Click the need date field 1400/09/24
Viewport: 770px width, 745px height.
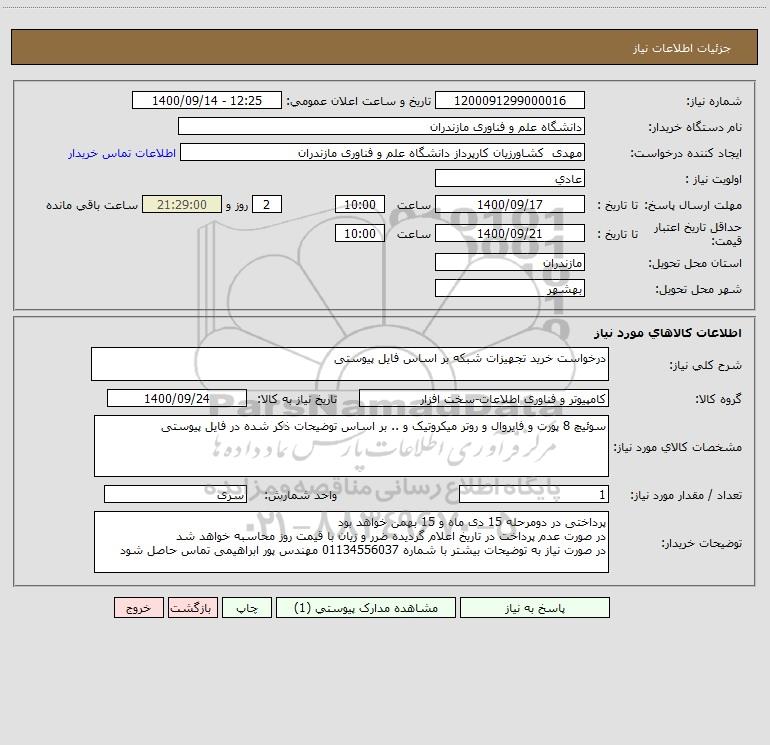[x=177, y=398]
